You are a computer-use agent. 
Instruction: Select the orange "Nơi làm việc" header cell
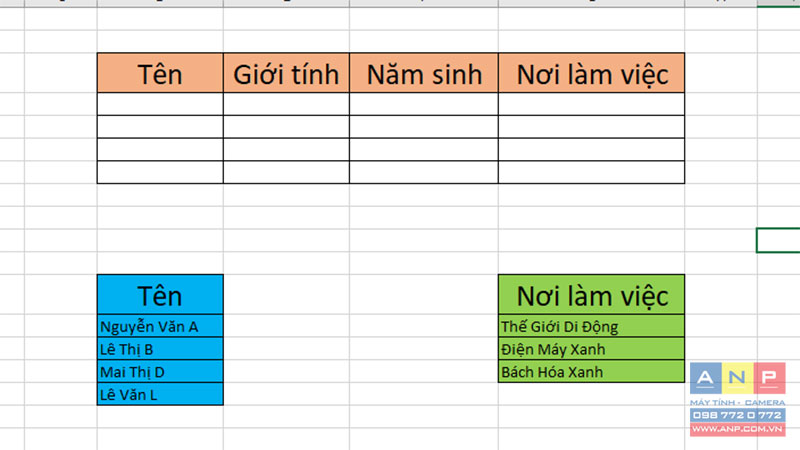[x=591, y=73]
